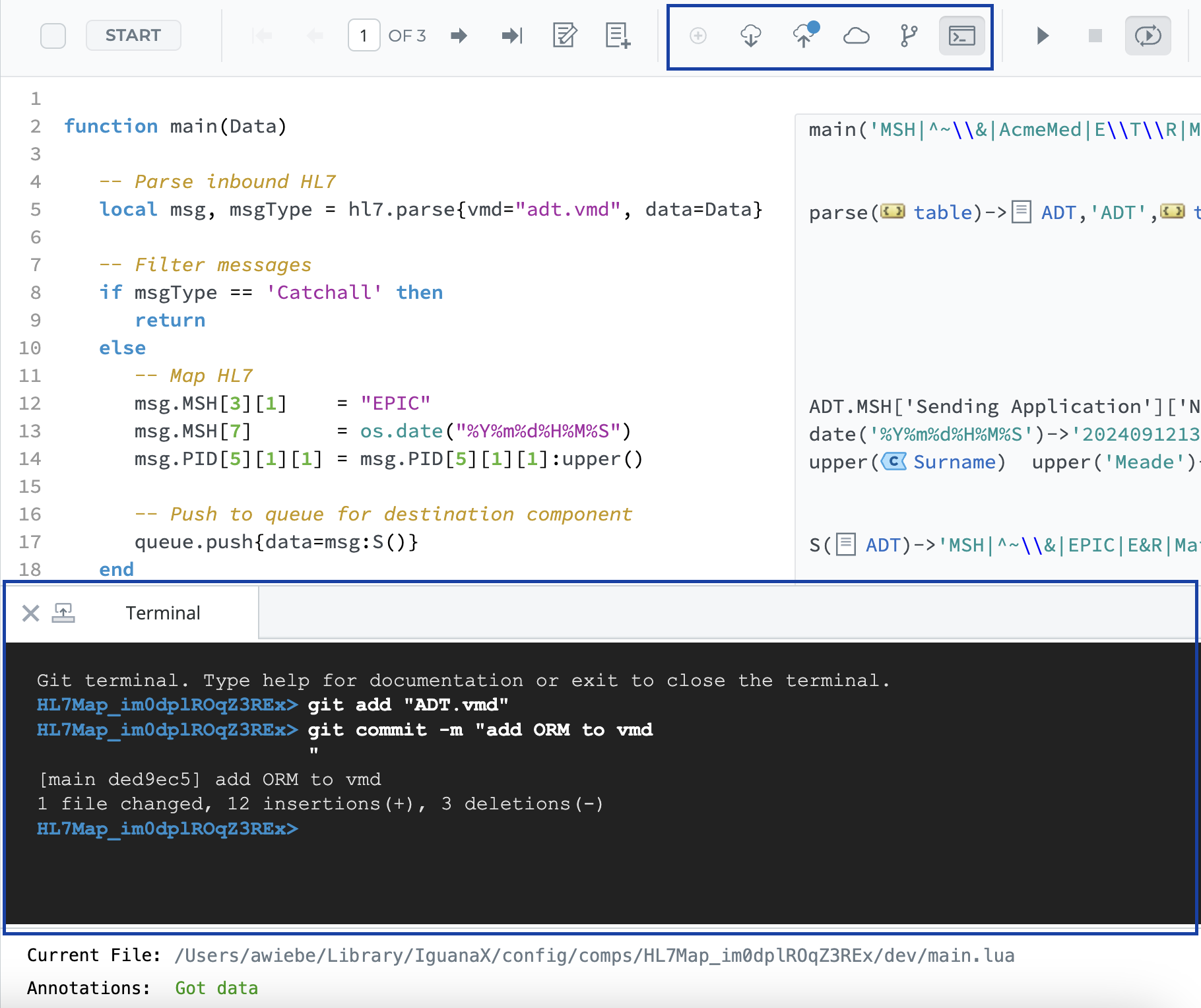This screenshot has height=1008, width=1201.
Task: Toggle the terminal panel toolbar button
Action: tap(961, 36)
